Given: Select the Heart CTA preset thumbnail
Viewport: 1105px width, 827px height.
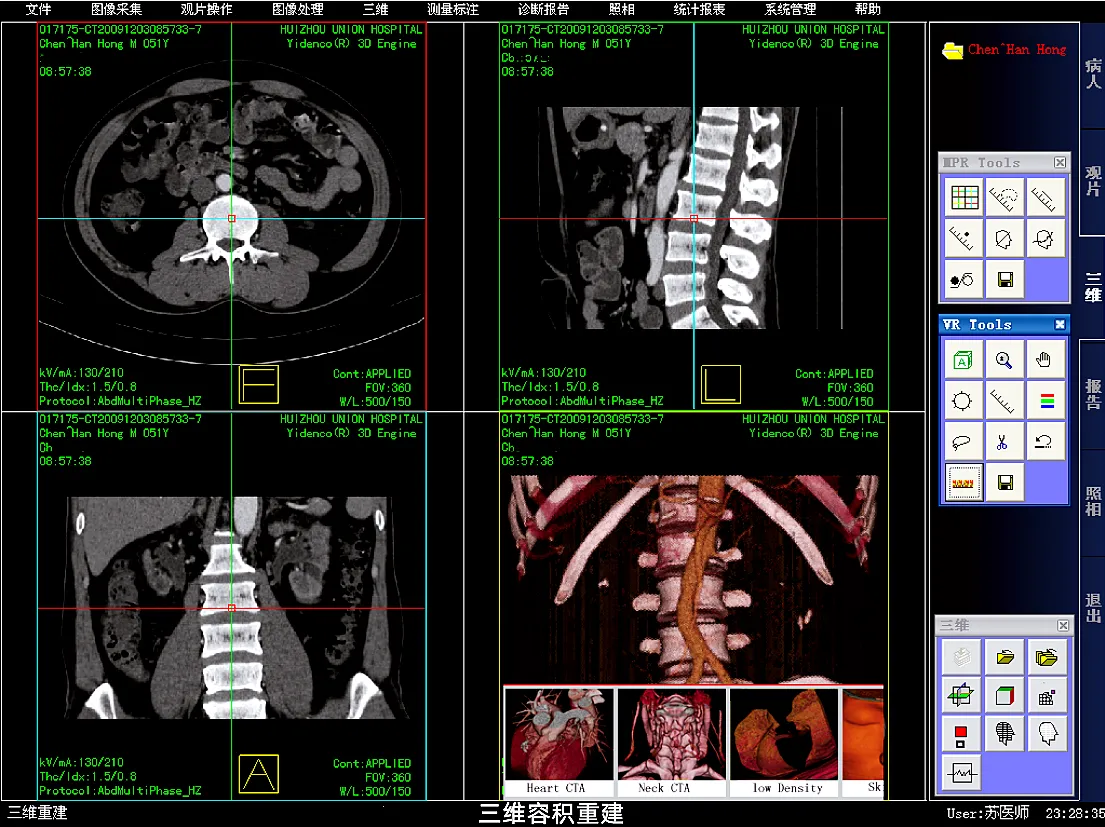Looking at the screenshot, I should (559, 742).
